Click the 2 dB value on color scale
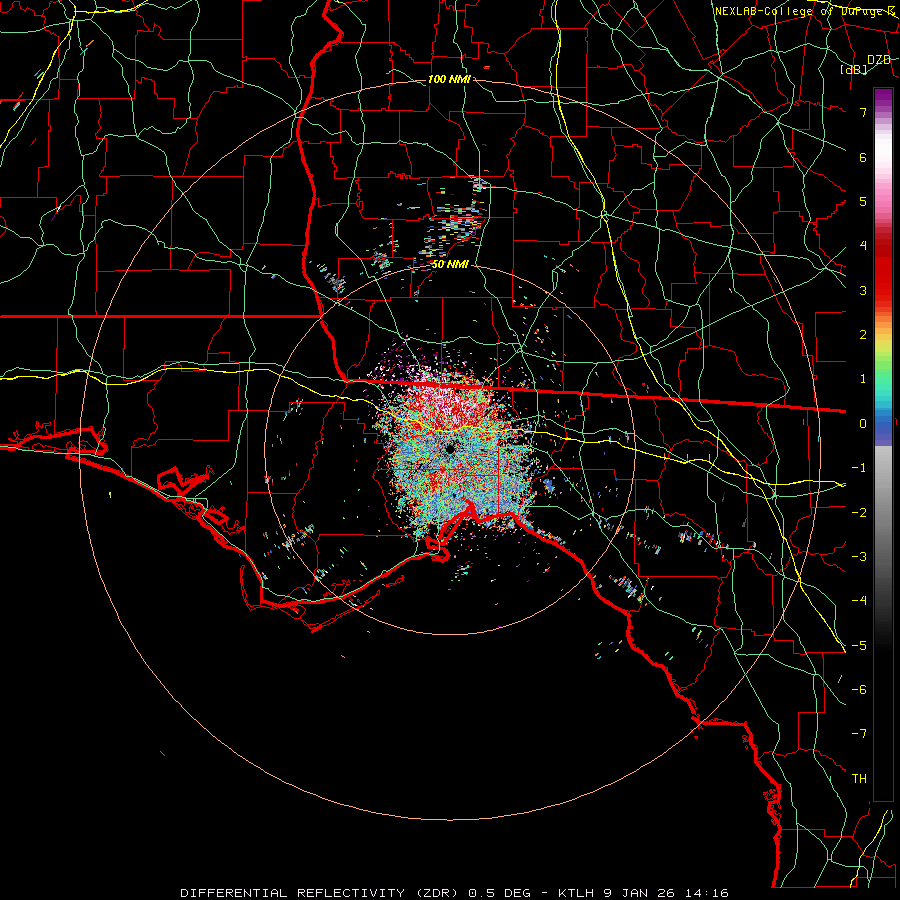 863,335
